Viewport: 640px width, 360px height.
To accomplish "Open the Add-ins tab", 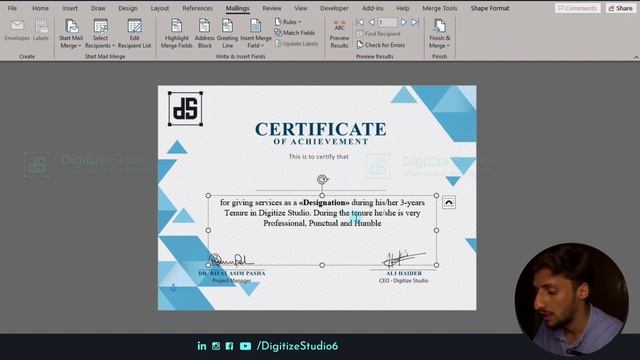I will pyautogui.click(x=373, y=8).
